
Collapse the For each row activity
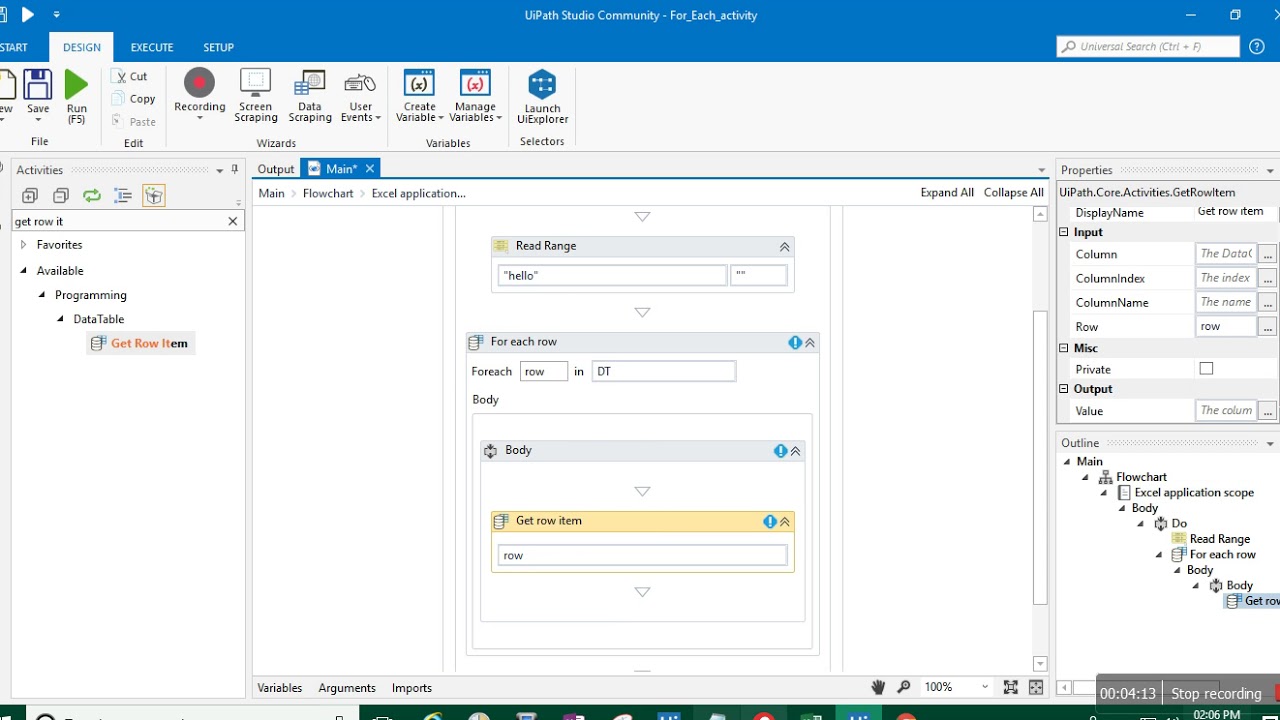(x=810, y=342)
